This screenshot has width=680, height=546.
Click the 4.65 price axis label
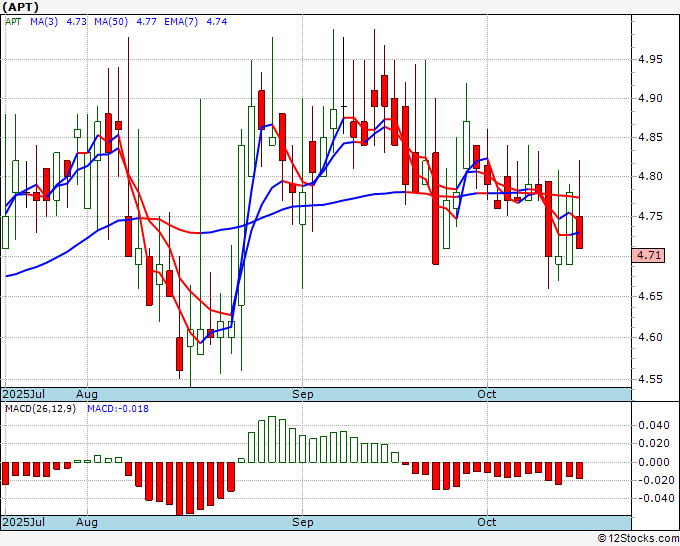(651, 296)
